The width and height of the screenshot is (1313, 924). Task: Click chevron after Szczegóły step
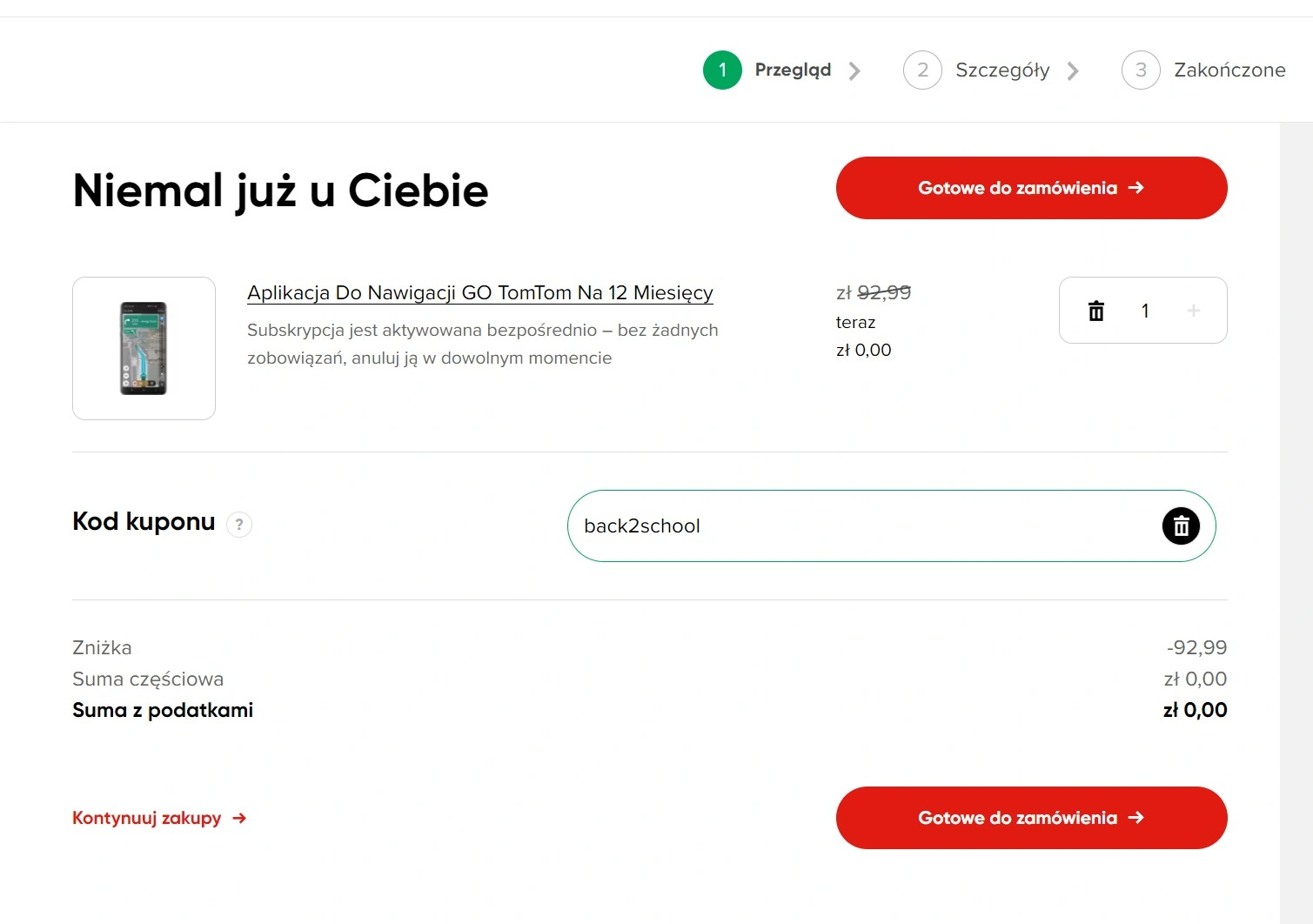point(1073,70)
